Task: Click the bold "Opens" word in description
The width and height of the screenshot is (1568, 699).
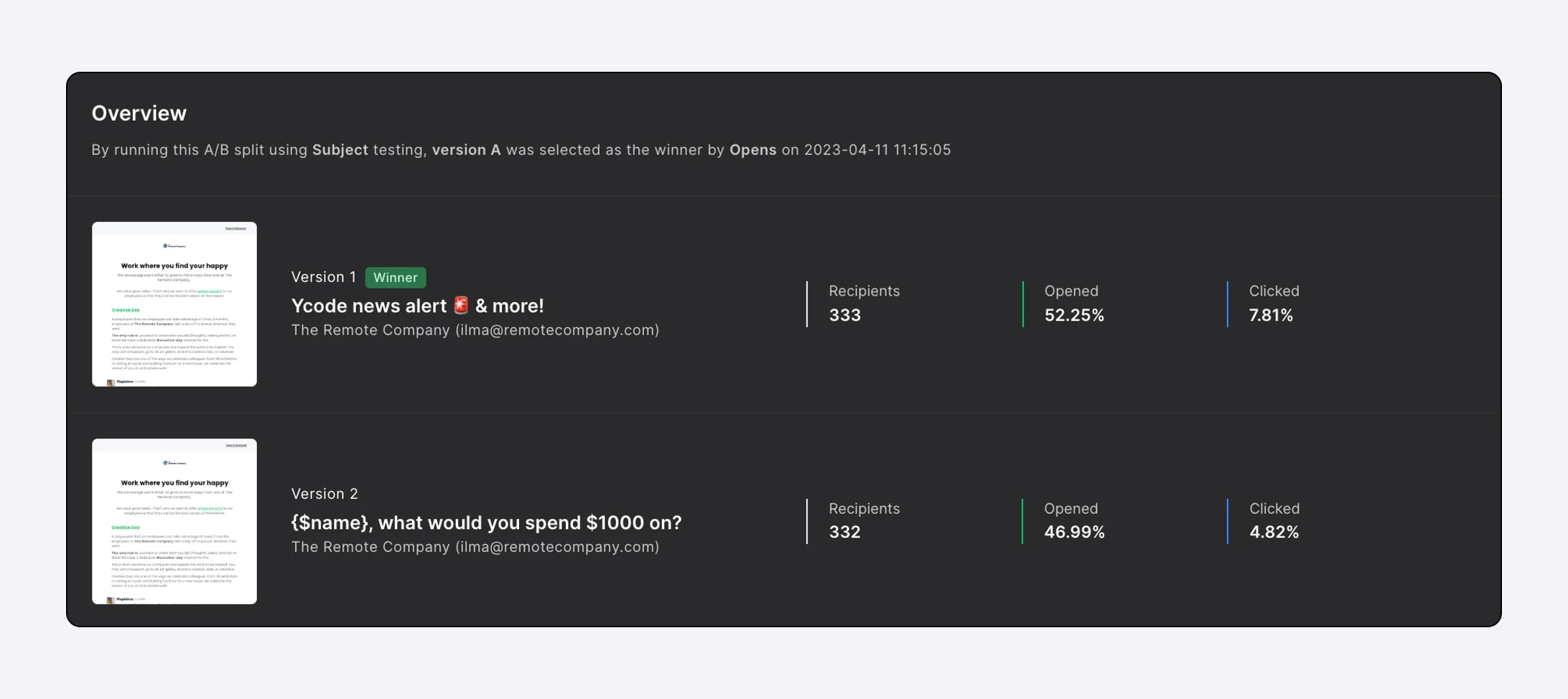Action: 752,150
